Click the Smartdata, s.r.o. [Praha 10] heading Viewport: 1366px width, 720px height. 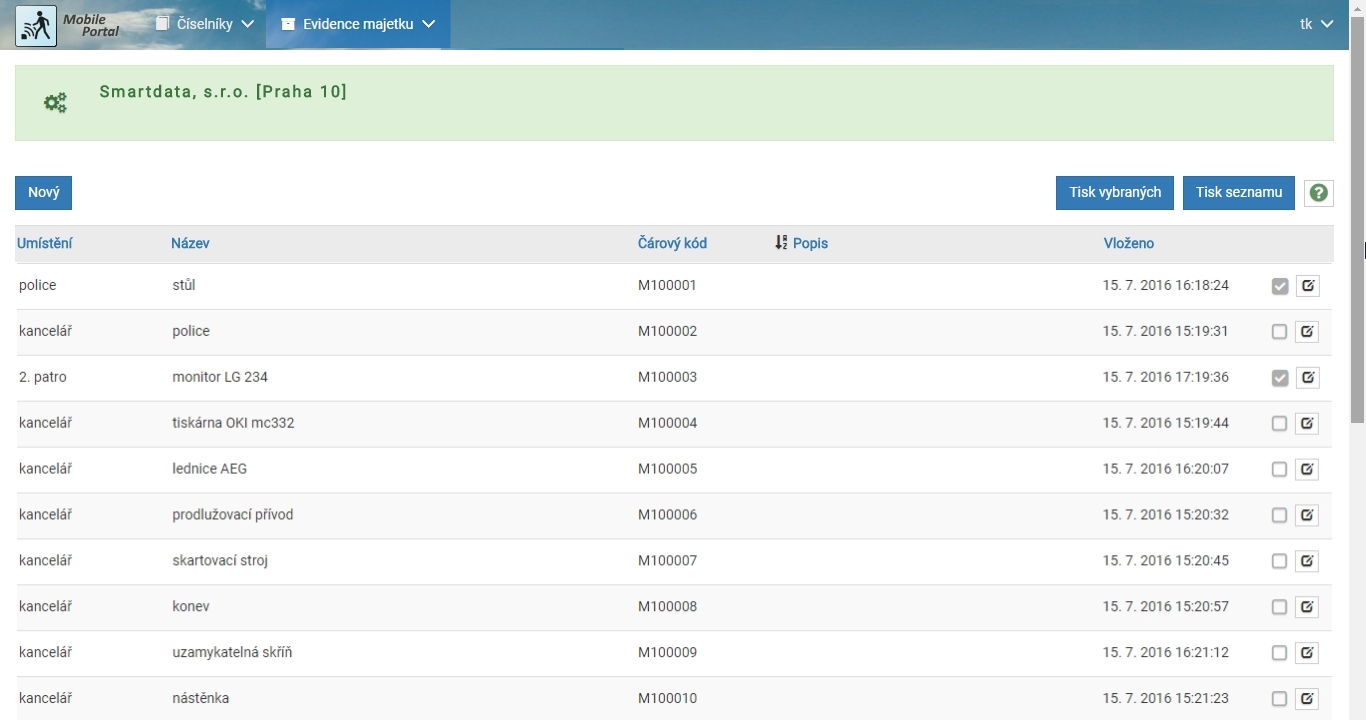pyautogui.click(x=223, y=92)
